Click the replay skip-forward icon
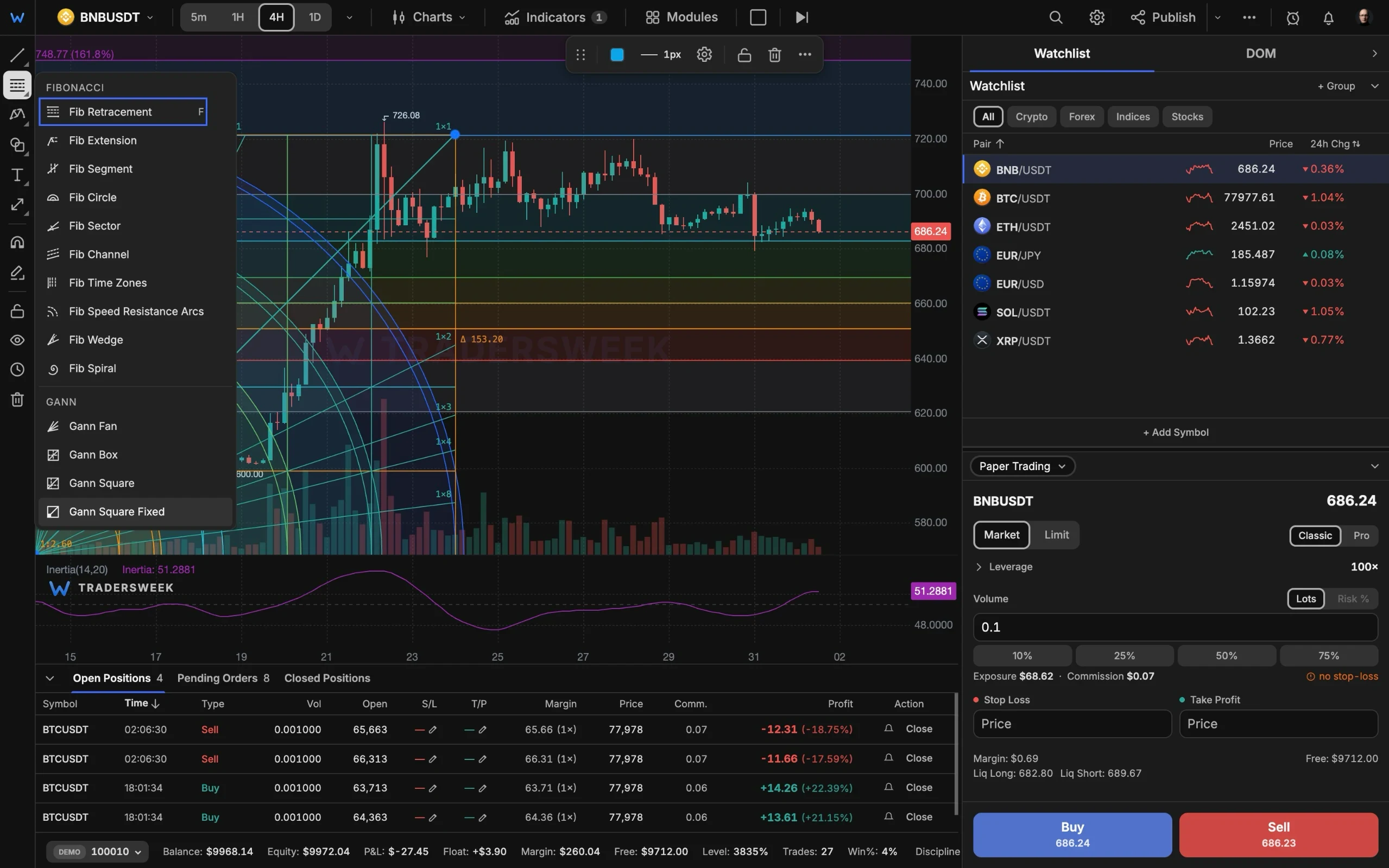Viewport: 1389px width, 868px height. (x=802, y=17)
